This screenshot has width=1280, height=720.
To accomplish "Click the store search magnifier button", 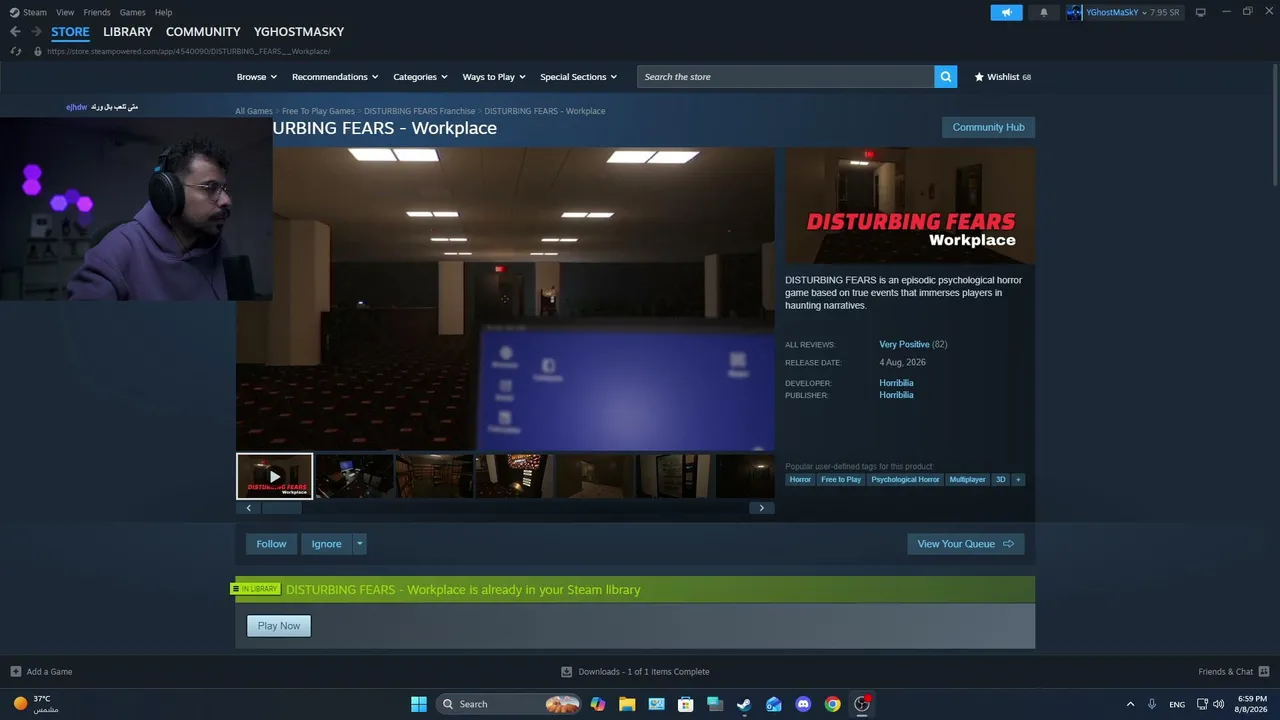I will click(945, 77).
